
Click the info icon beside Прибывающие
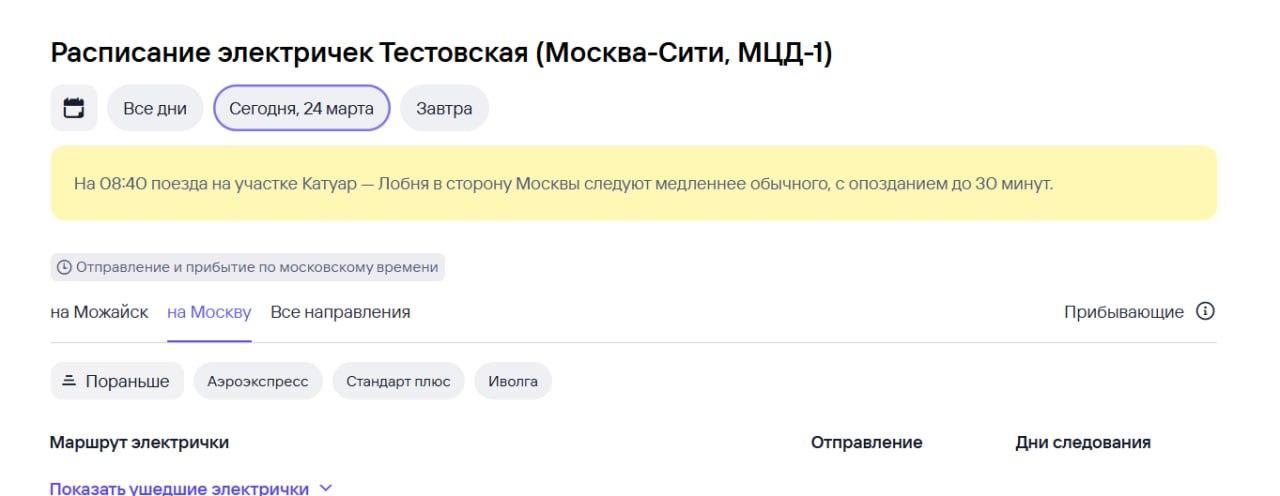[1205, 312]
